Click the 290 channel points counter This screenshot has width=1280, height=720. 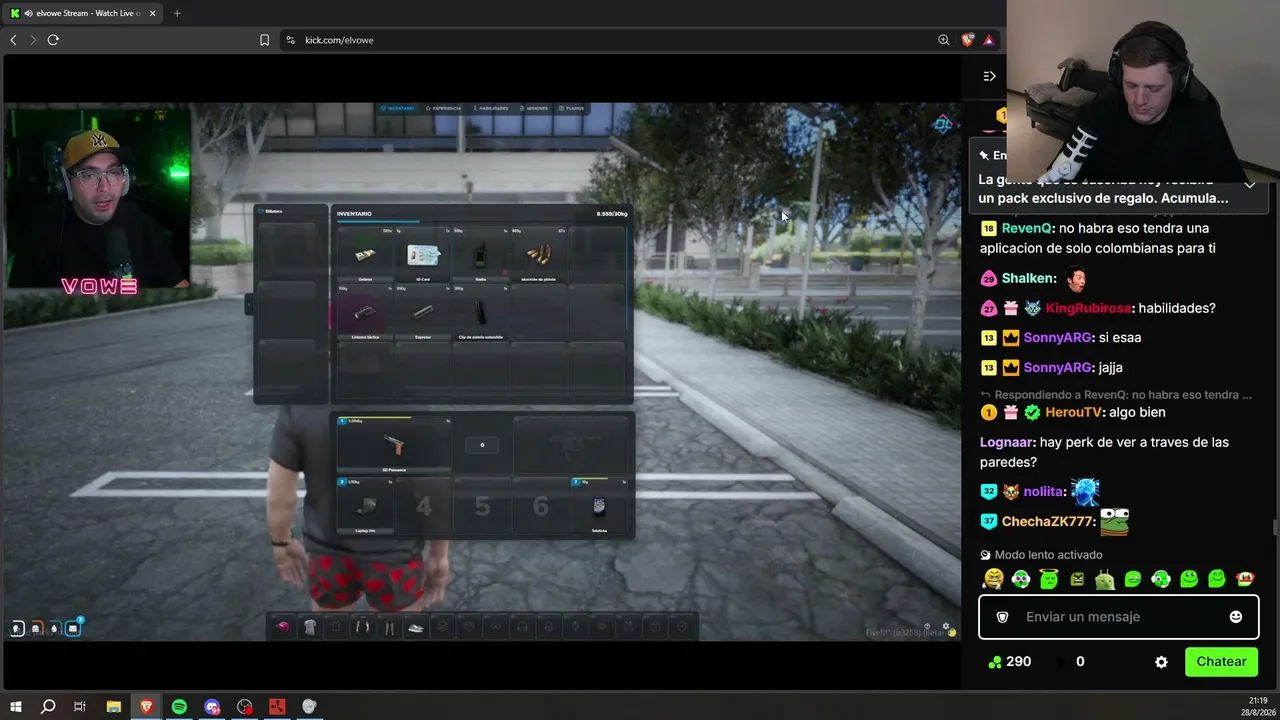click(1009, 662)
